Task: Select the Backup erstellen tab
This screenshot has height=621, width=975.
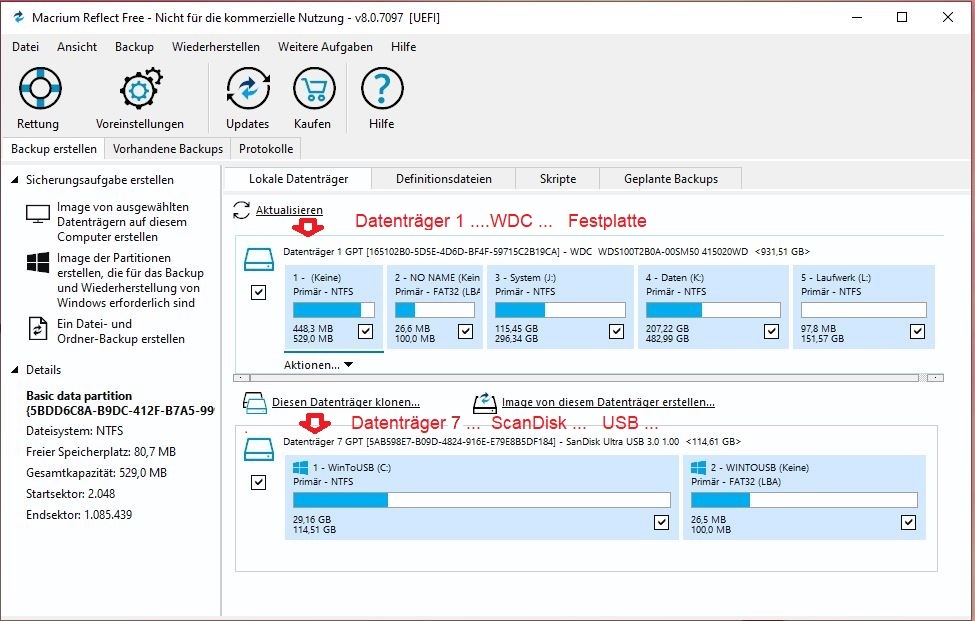Action: pyautogui.click(x=53, y=149)
